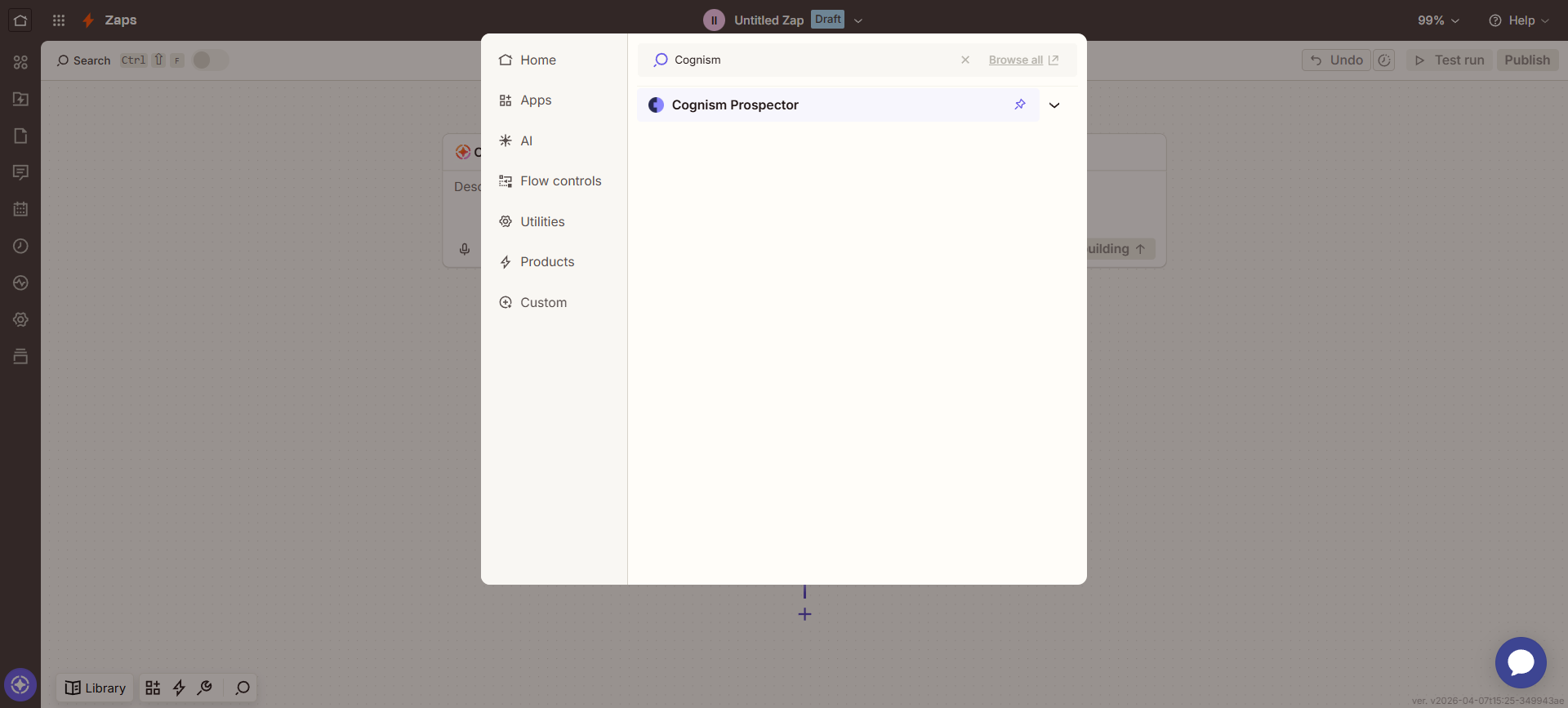Click the wrench tools icon in bottom toolbar
The image size is (1568, 708).
tap(205, 688)
